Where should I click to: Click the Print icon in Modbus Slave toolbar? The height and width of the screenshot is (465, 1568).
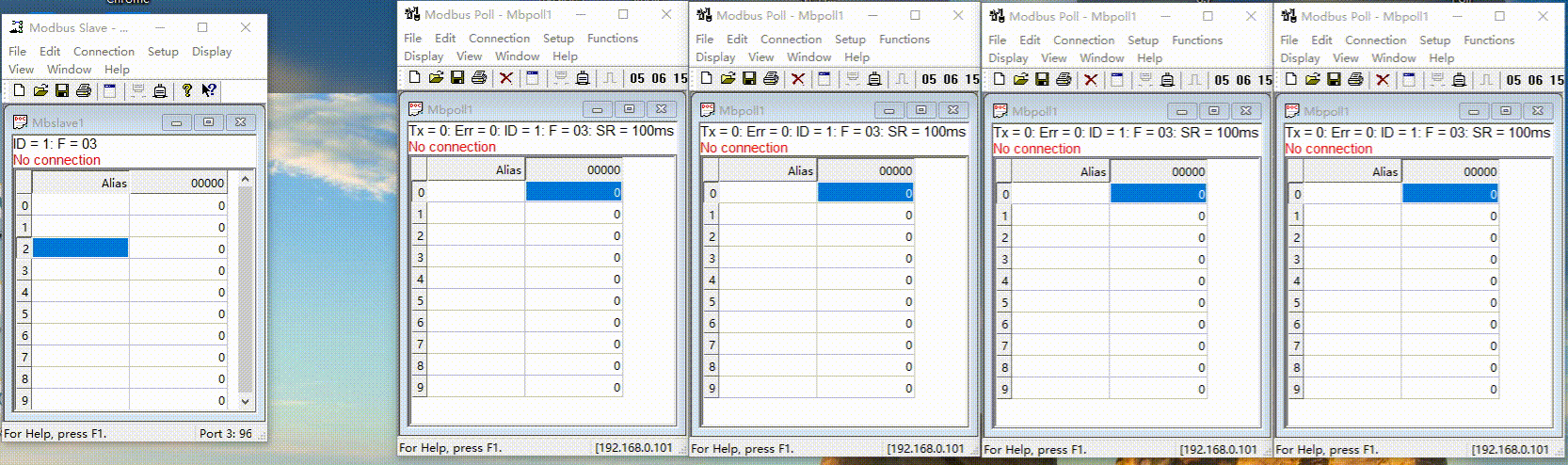coord(84,90)
